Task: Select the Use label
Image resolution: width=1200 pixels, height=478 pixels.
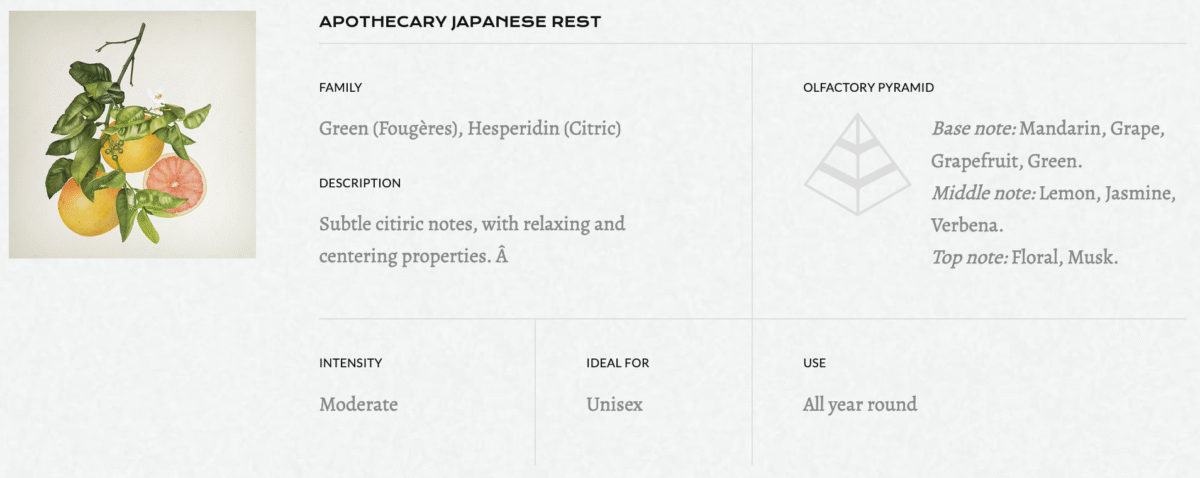Action: (x=814, y=363)
